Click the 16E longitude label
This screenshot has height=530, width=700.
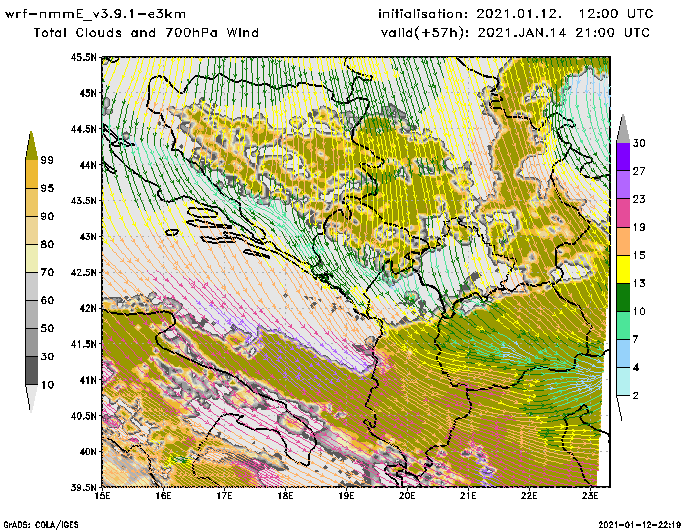point(163,496)
